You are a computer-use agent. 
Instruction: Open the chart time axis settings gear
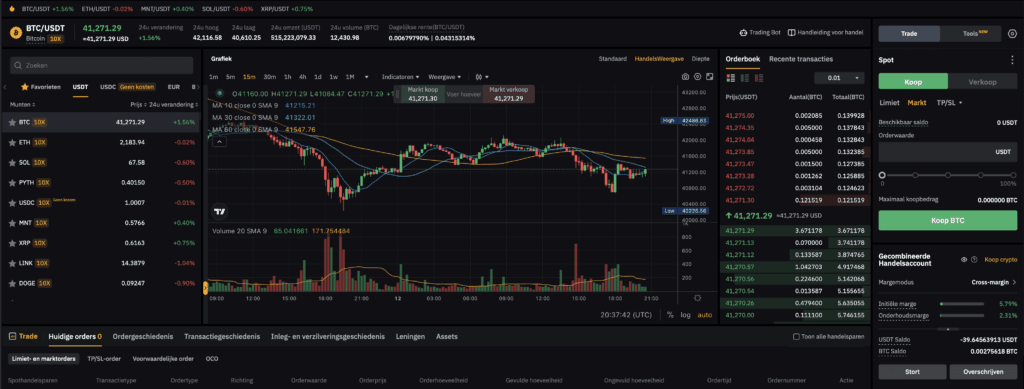click(697, 298)
